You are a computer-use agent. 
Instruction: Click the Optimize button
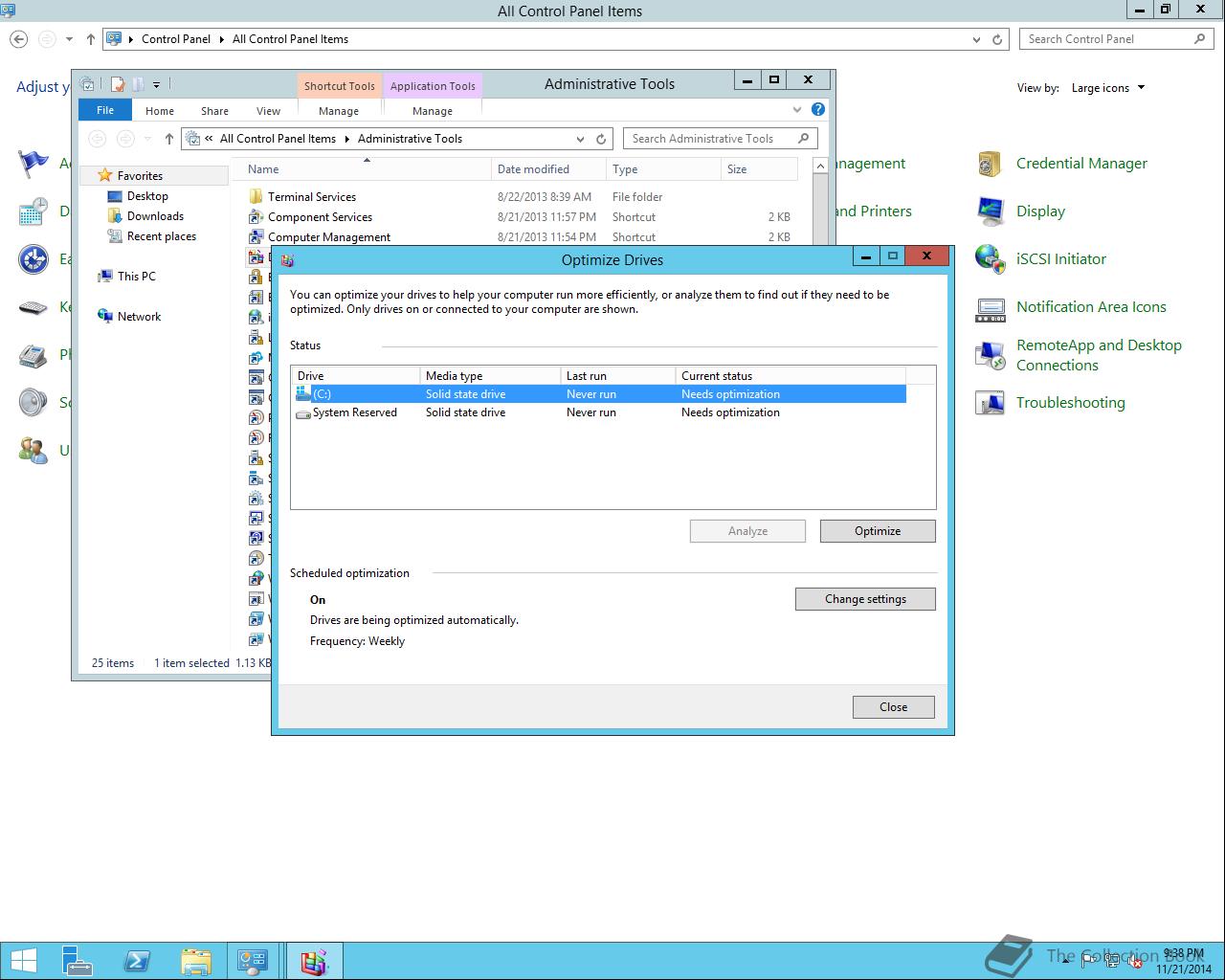point(878,531)
